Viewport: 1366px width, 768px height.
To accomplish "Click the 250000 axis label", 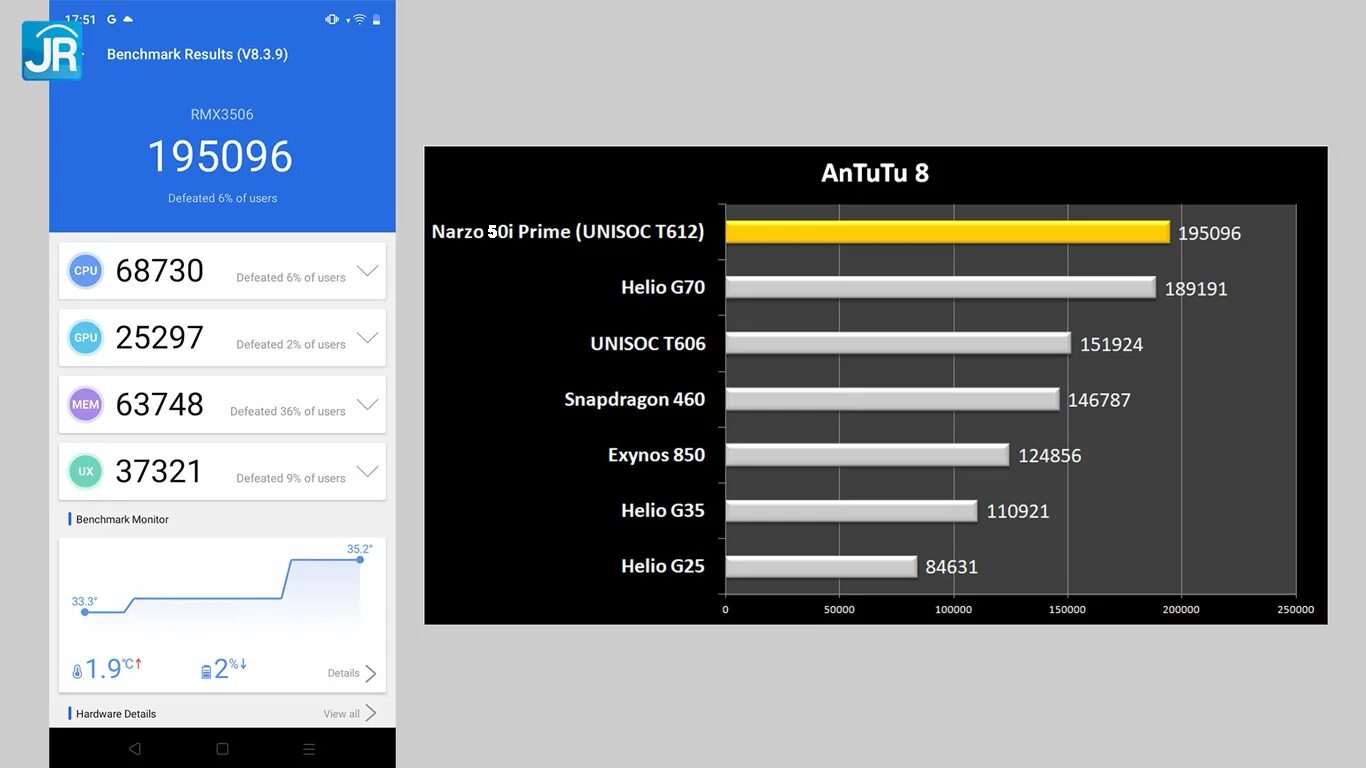I will click(x=1296, y=610).
